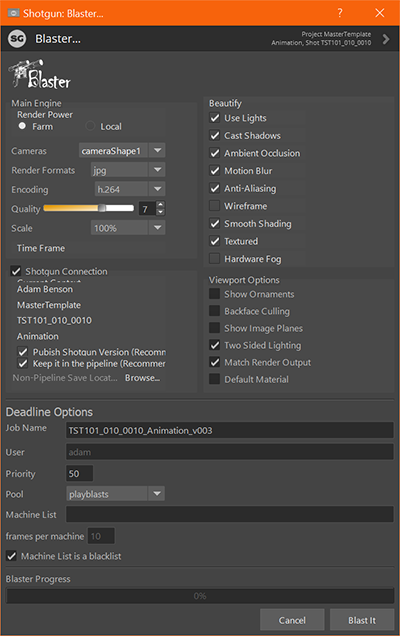
Task: Click the TST101_010_0010 shot label
Action: click(54, 320)
